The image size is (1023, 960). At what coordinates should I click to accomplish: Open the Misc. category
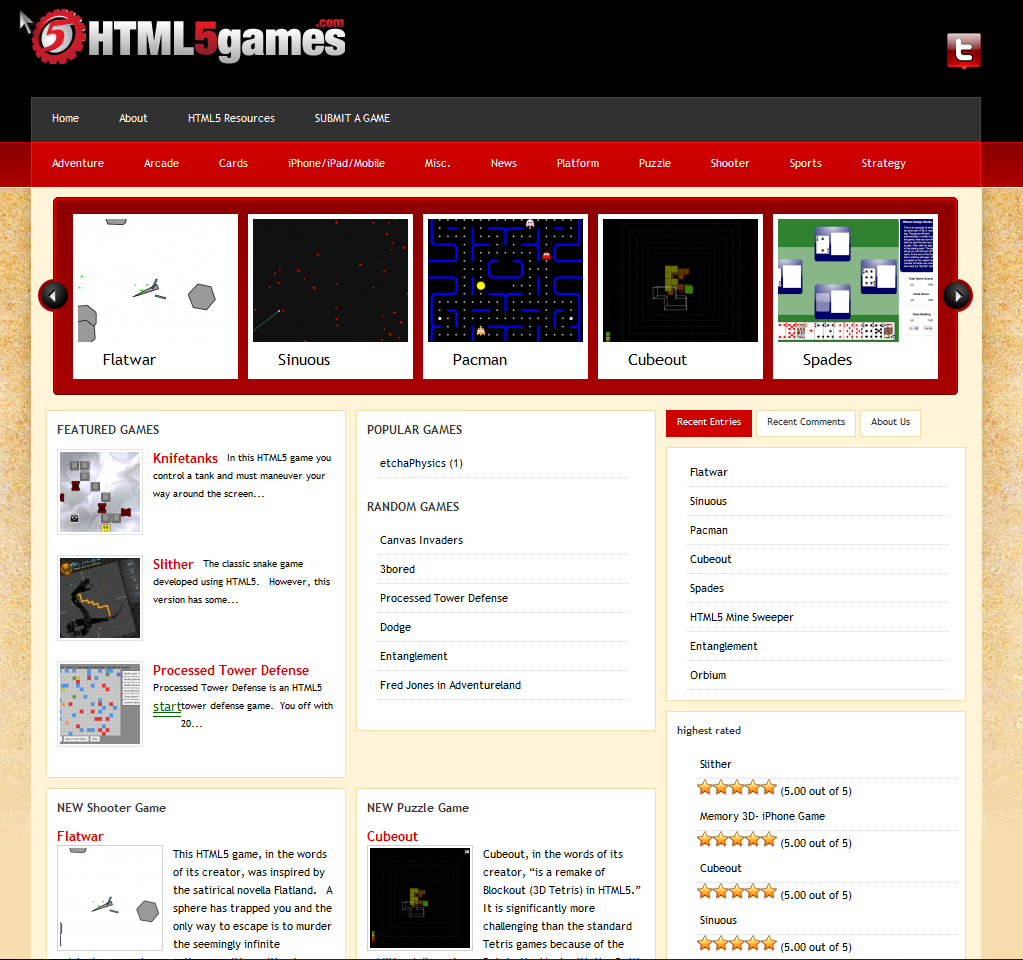tap(438, 163)
